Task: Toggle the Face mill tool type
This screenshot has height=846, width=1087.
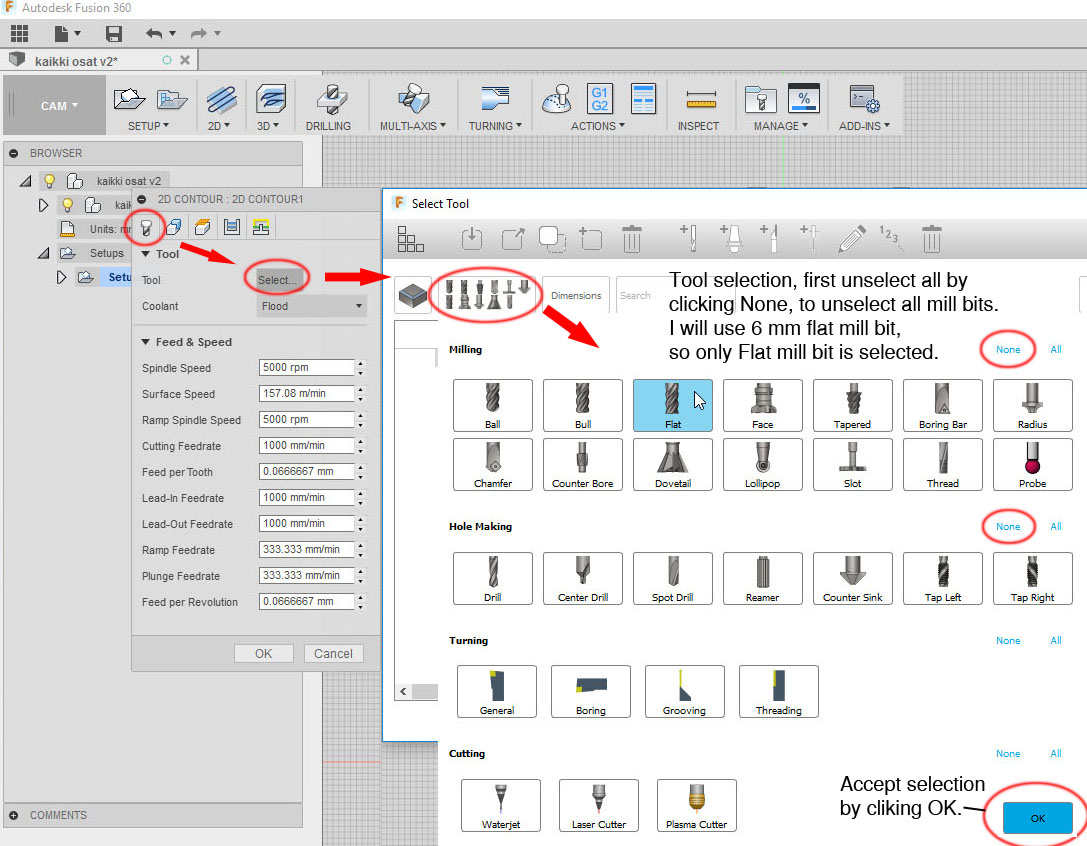Action: click(x=763, y=406)
